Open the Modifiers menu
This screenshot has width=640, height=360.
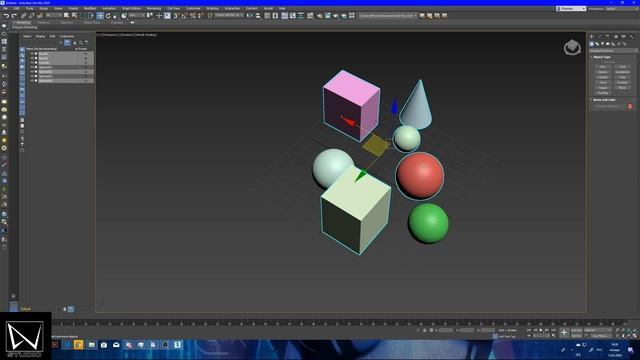89,8
